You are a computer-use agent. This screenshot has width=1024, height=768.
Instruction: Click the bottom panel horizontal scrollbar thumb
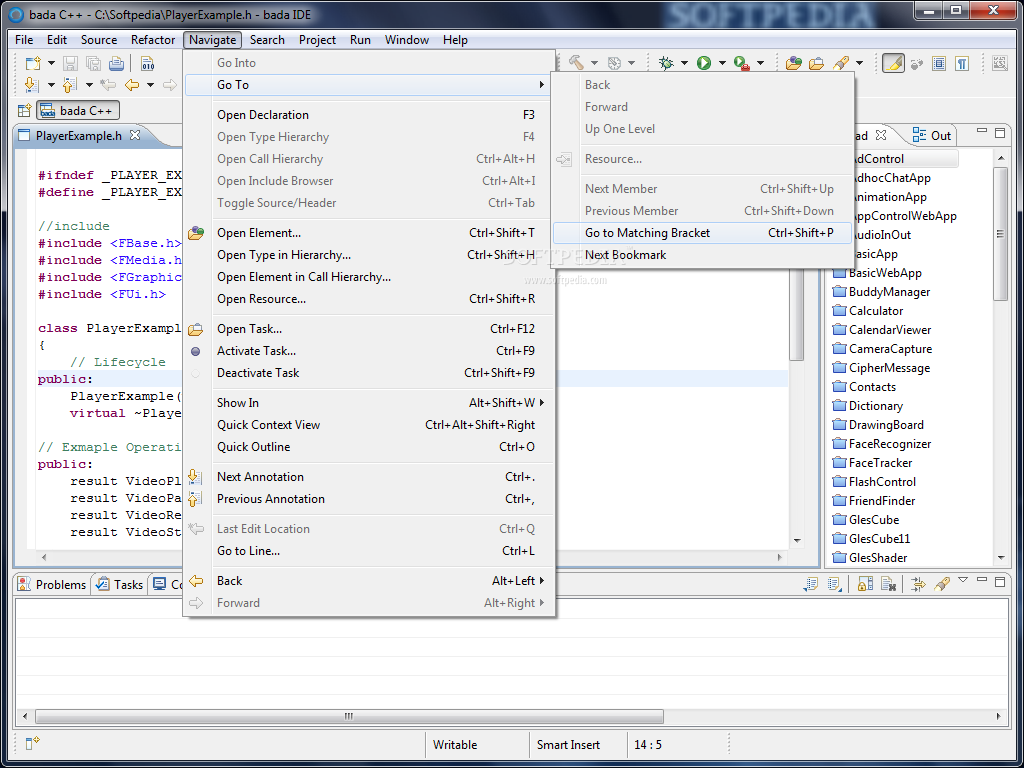(x=349, y=716)
